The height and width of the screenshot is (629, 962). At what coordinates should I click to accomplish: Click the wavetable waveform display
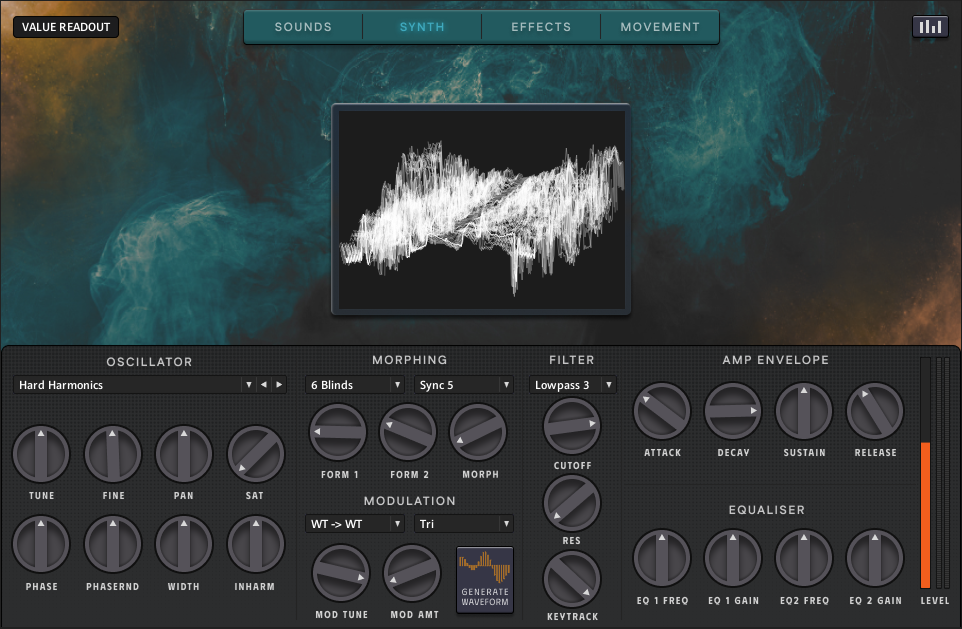481,209
